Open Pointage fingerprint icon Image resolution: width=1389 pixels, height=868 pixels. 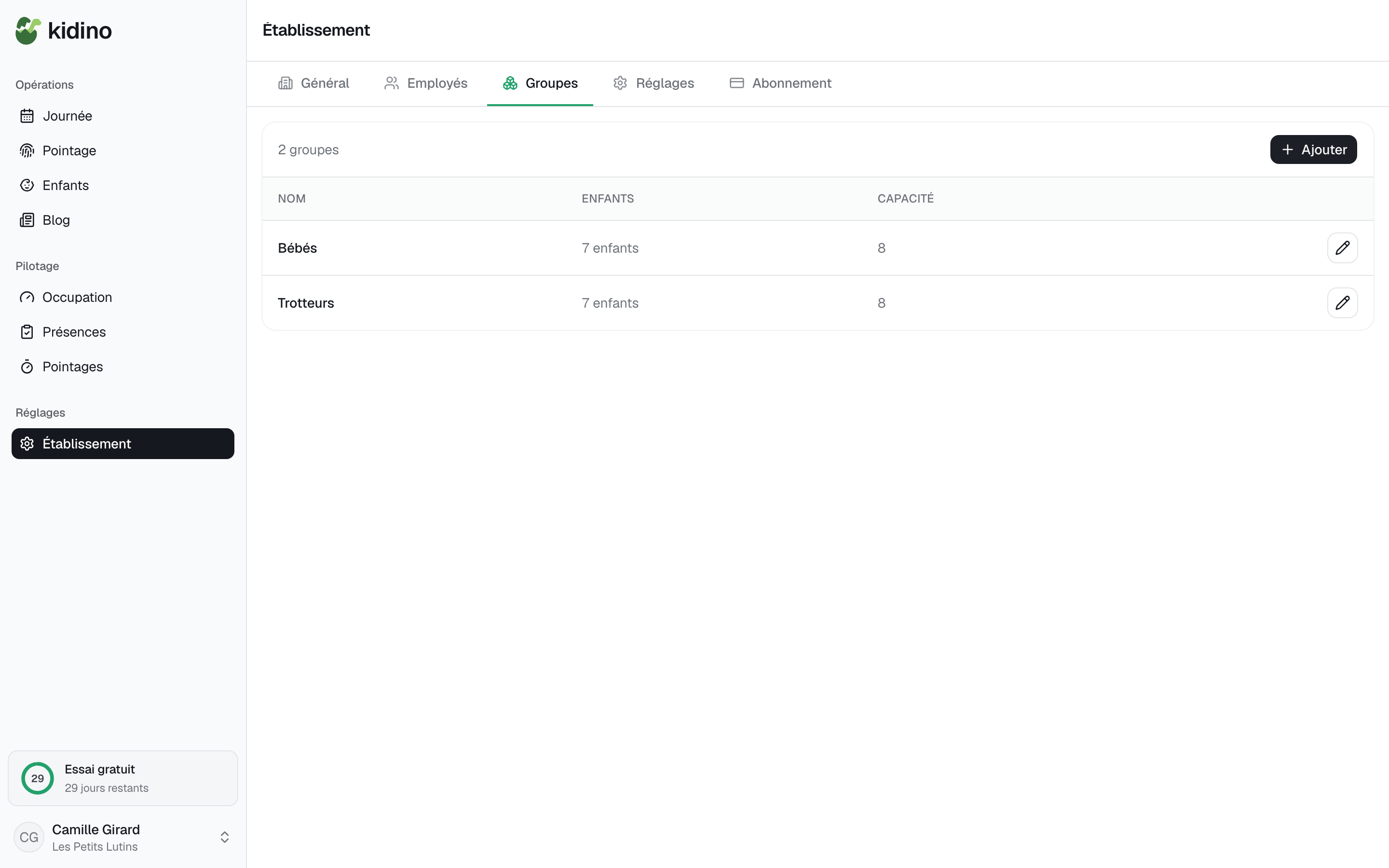(27, 150)
